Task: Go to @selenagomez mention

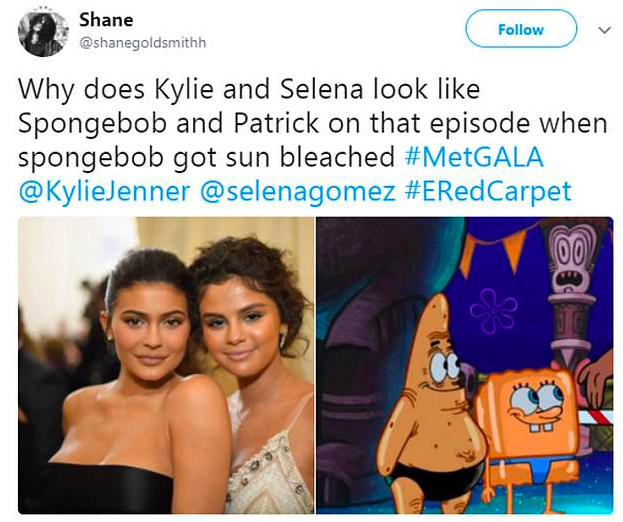Action: 298,192
